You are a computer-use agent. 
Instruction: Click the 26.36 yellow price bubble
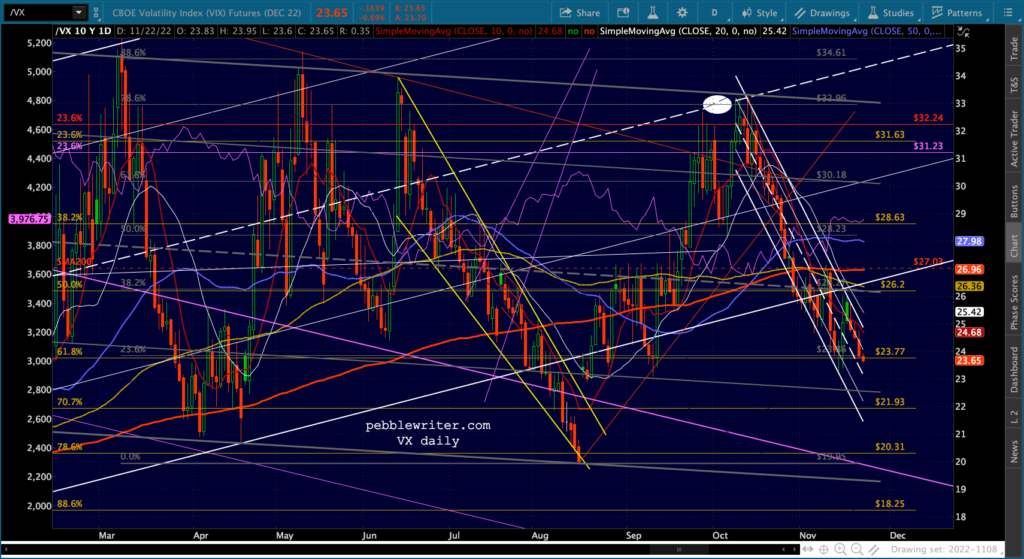point(969,286)
